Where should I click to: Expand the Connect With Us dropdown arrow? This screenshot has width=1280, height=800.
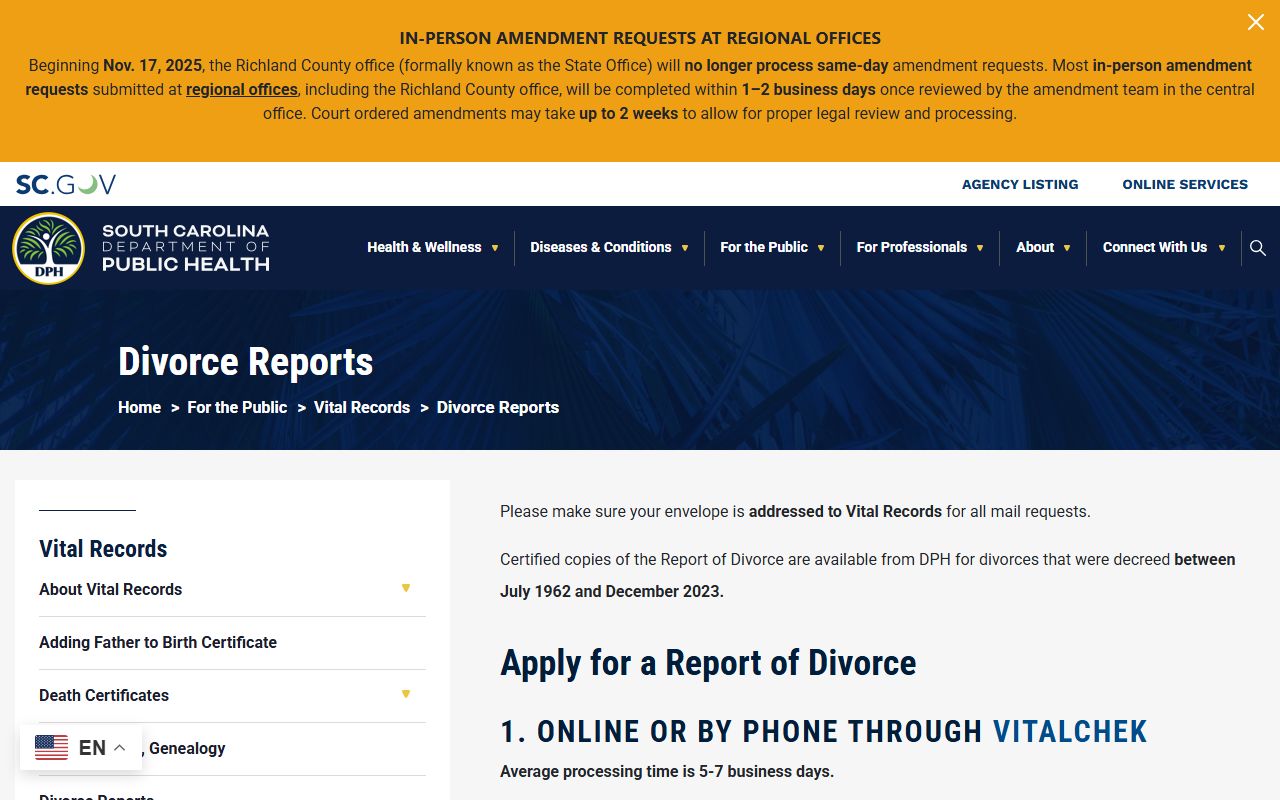[1222, 248]
